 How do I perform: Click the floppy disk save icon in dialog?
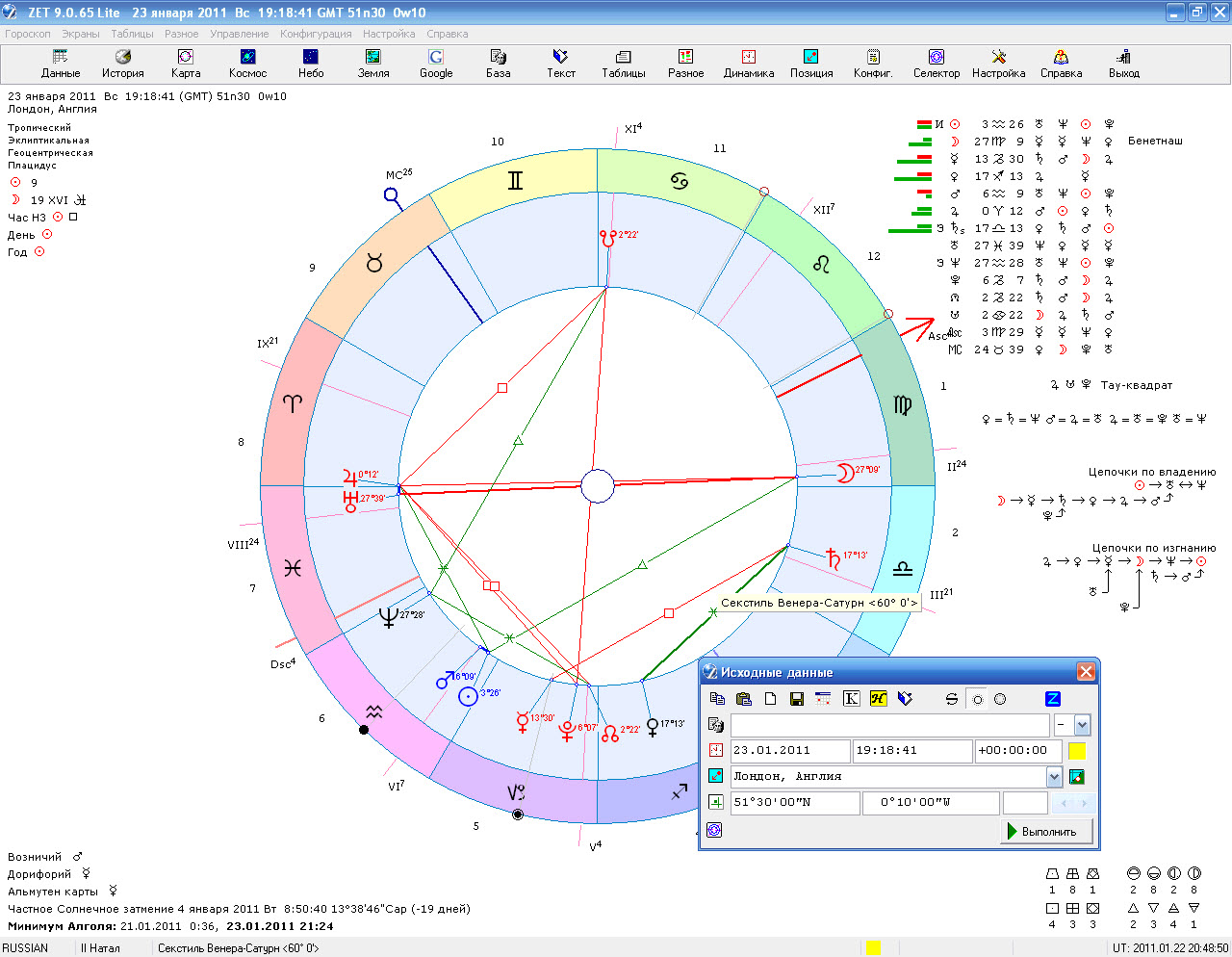tap(796, 699)
